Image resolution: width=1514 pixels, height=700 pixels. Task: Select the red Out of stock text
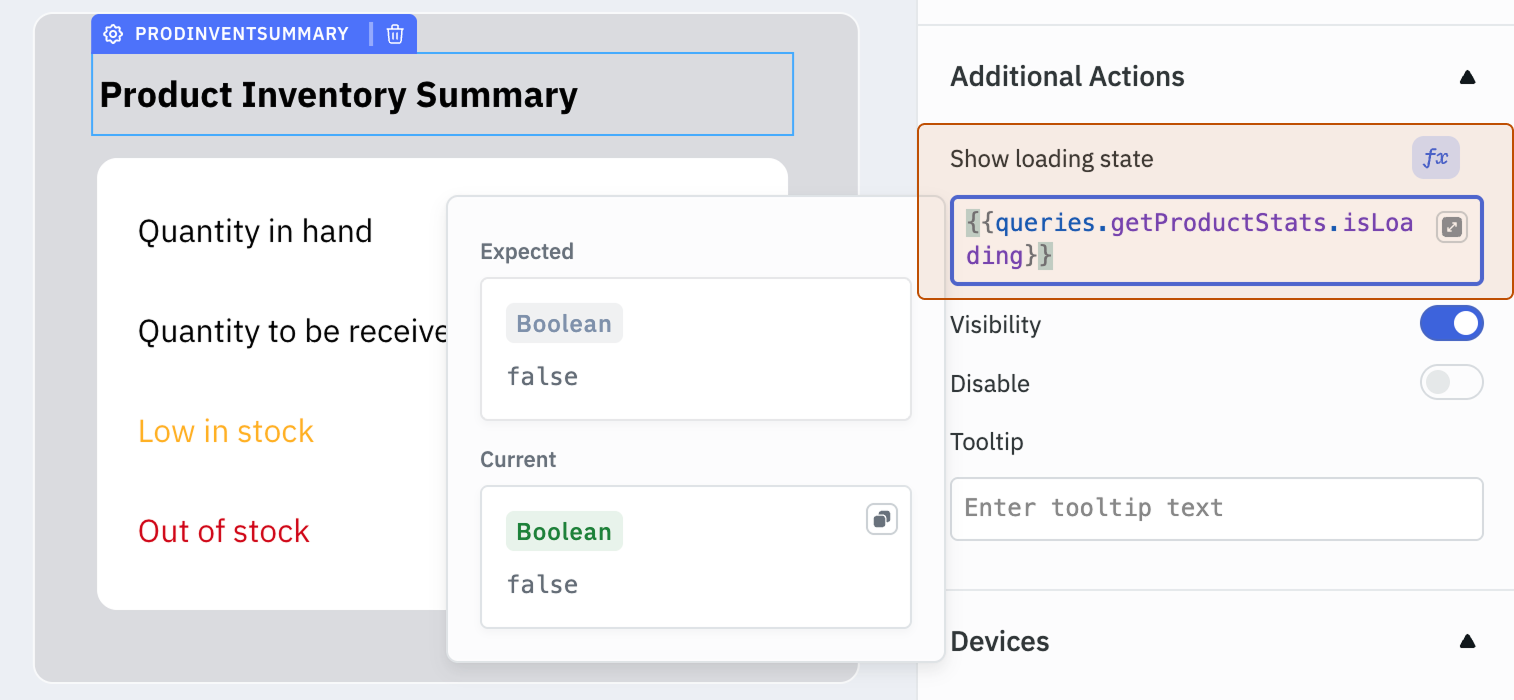[x=224, y=531]
